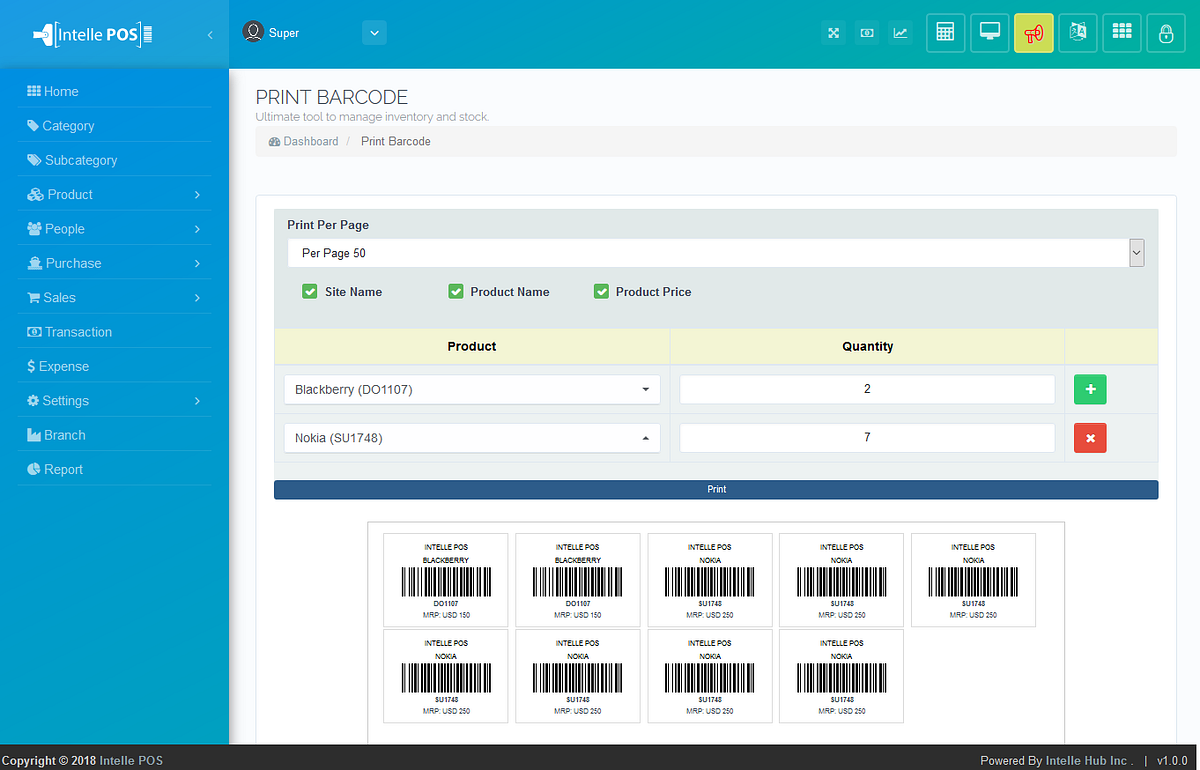Image resolution: width=1200 pixels, height=770 pixels.
Task: Uncheck the Site Name checkbox
Action: pyautogui.click(x=310, y=291)
